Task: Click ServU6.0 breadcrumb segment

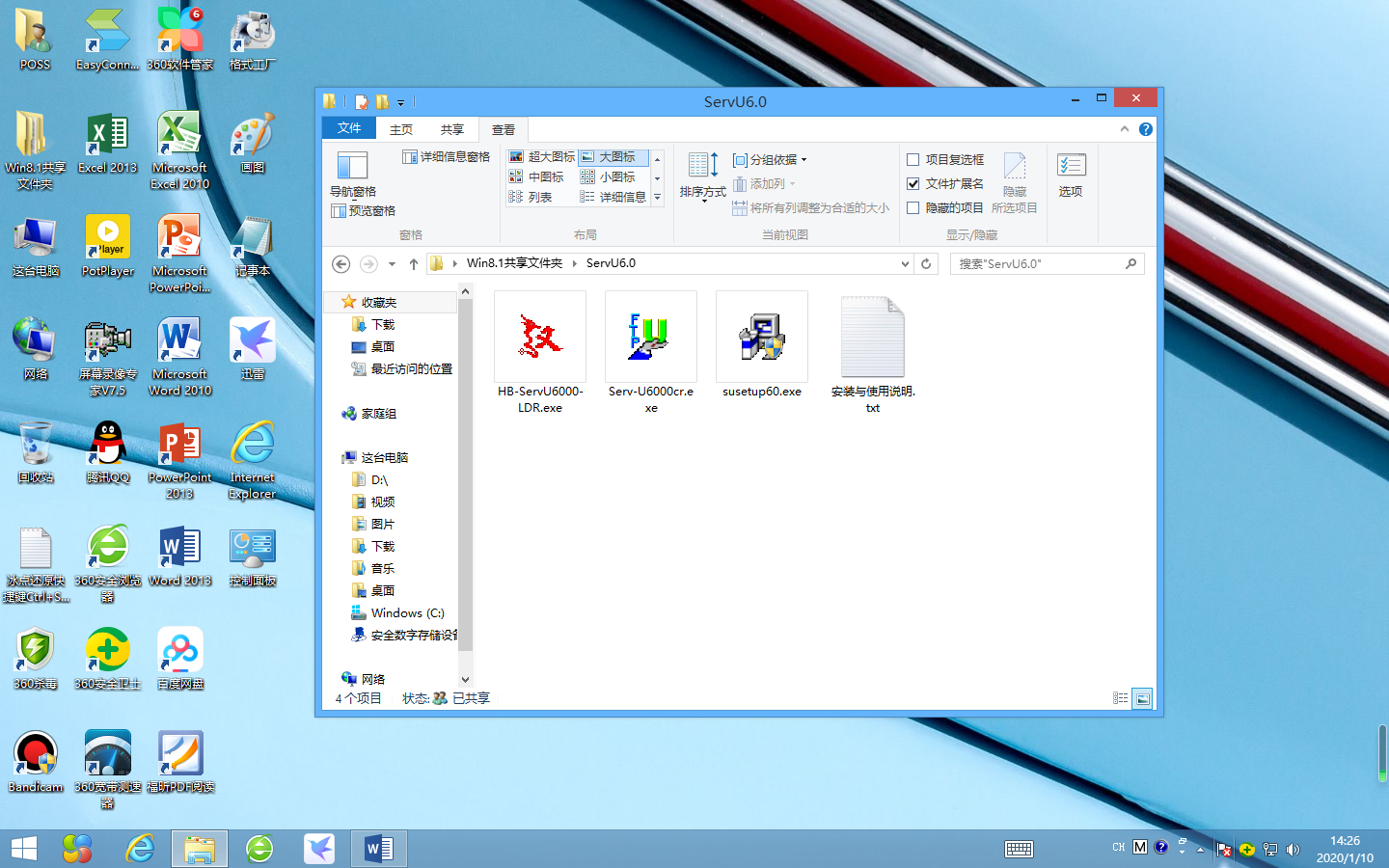Action: [611, 263]
